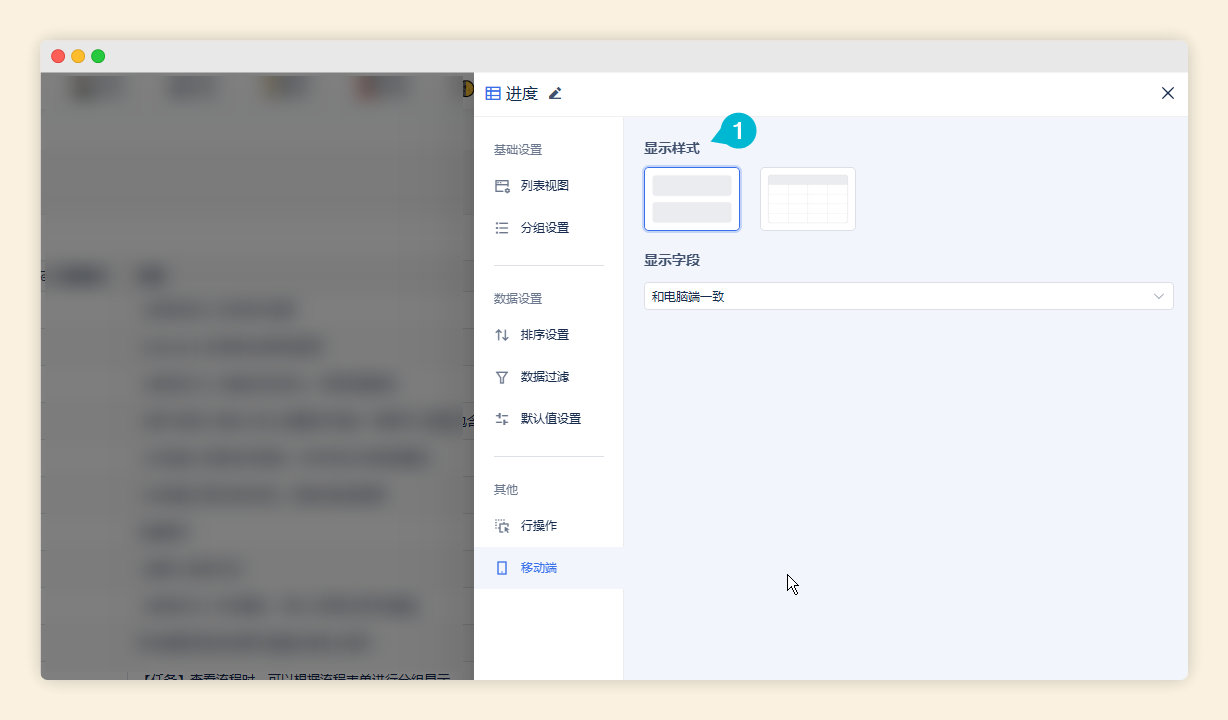Expand the 和电脑端一致 selector chevron

coord(1158,296)
